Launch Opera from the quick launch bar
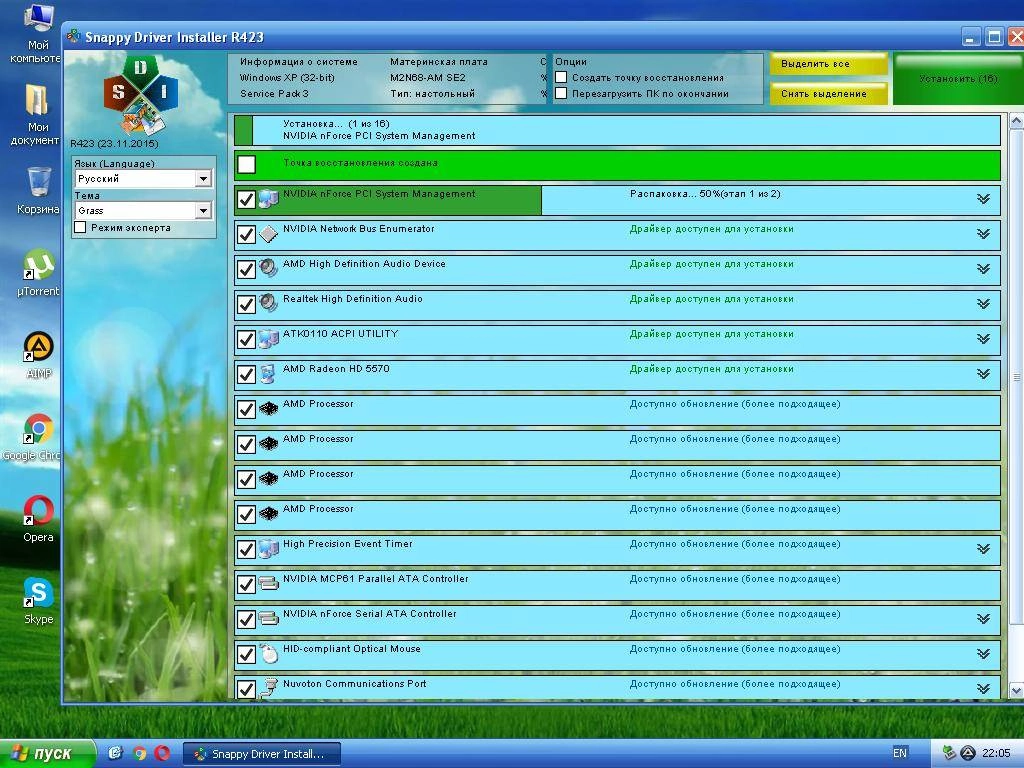The height and width of the screenshot is (768, 1024). pos(162,753)
